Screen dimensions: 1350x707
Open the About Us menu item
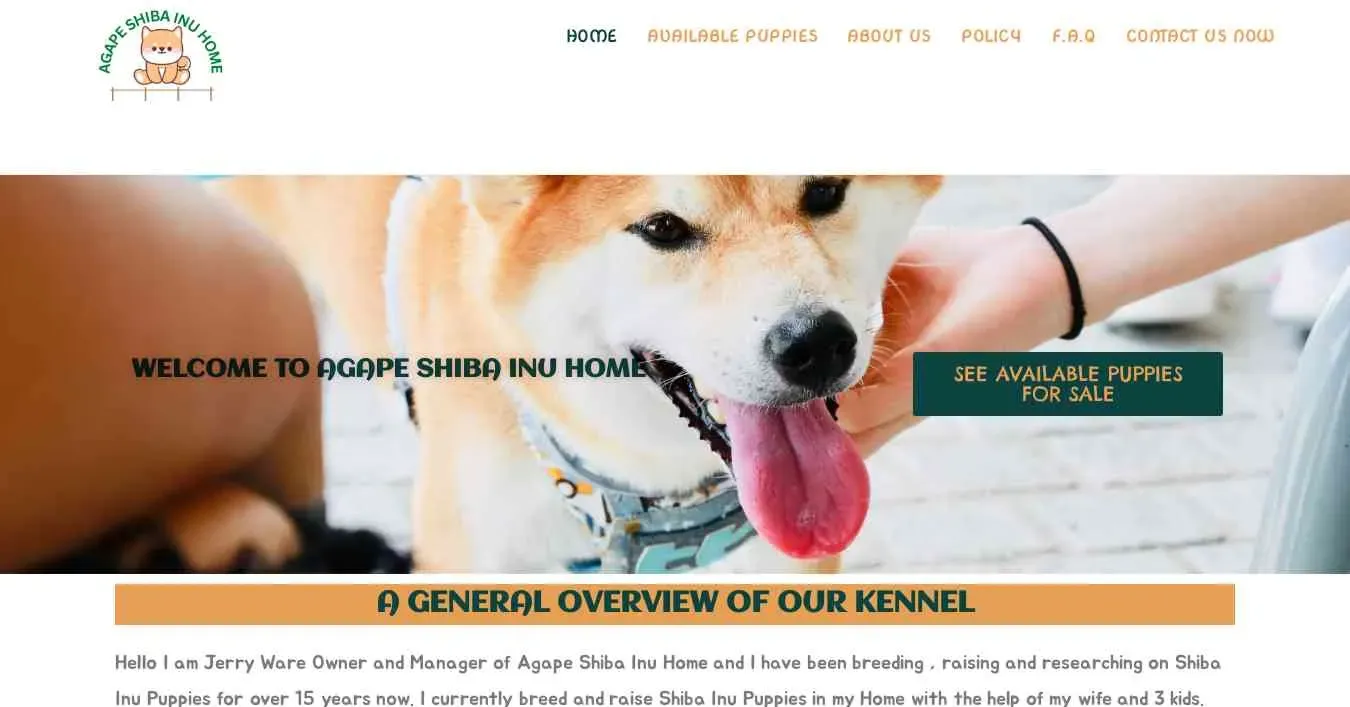tap(889, 36)
